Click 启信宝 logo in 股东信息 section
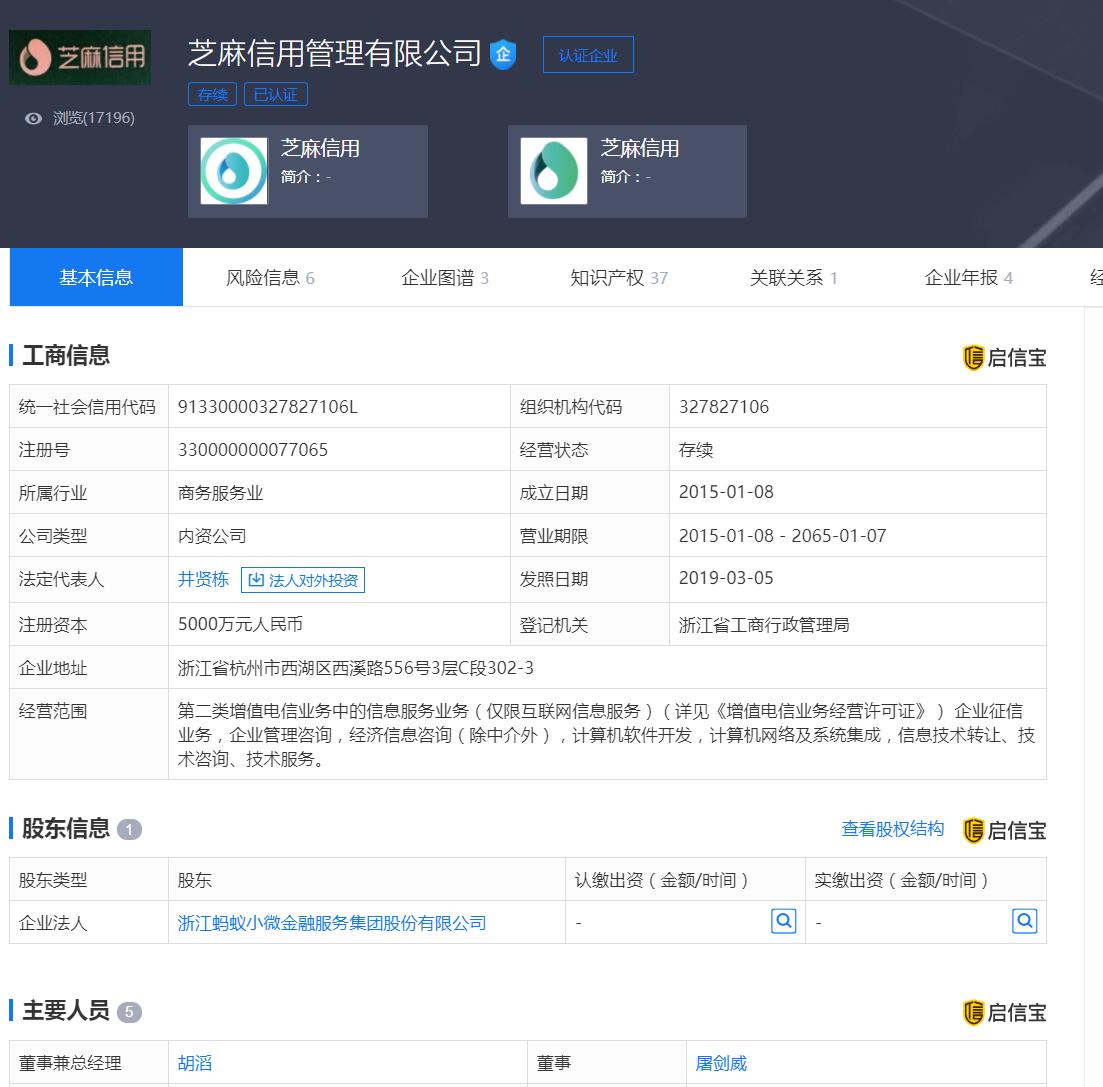Viewport: 1103px width, 1087px height. click(x=1005, y=830)
